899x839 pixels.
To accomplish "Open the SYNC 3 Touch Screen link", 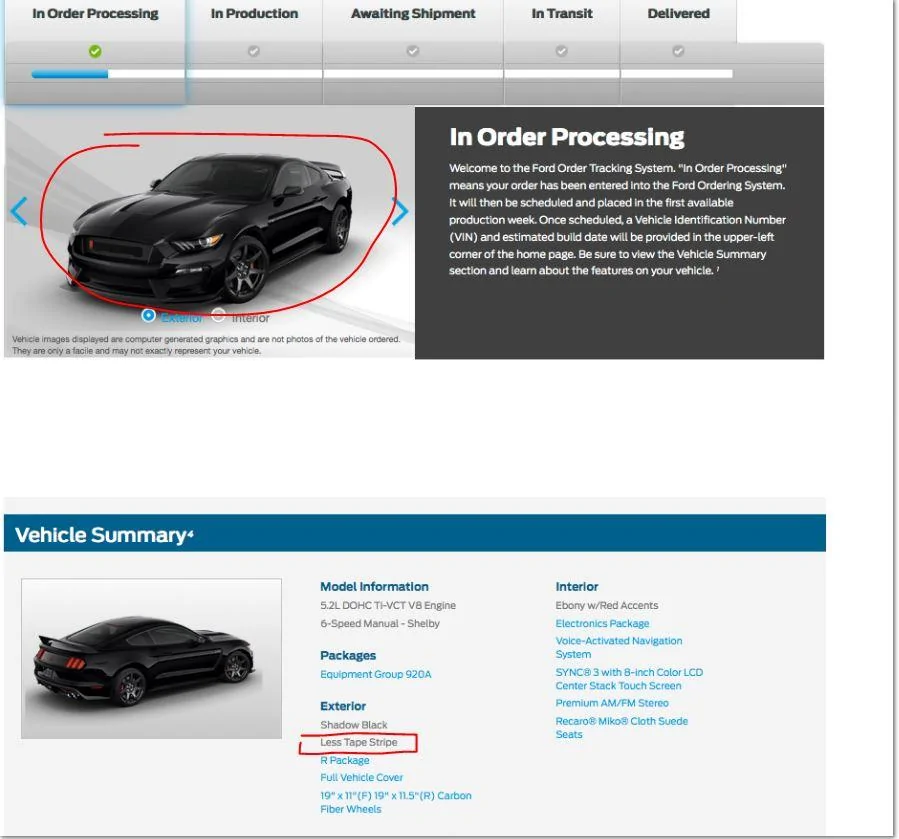I will pos(629,679).
